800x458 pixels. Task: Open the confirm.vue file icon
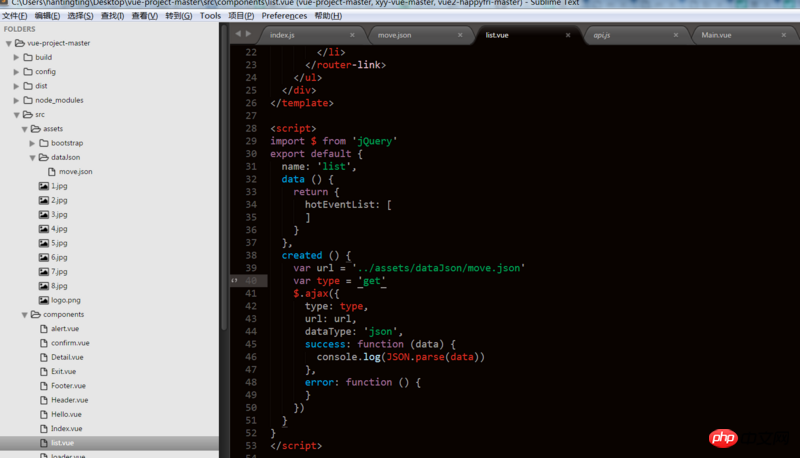click(44, 343)
